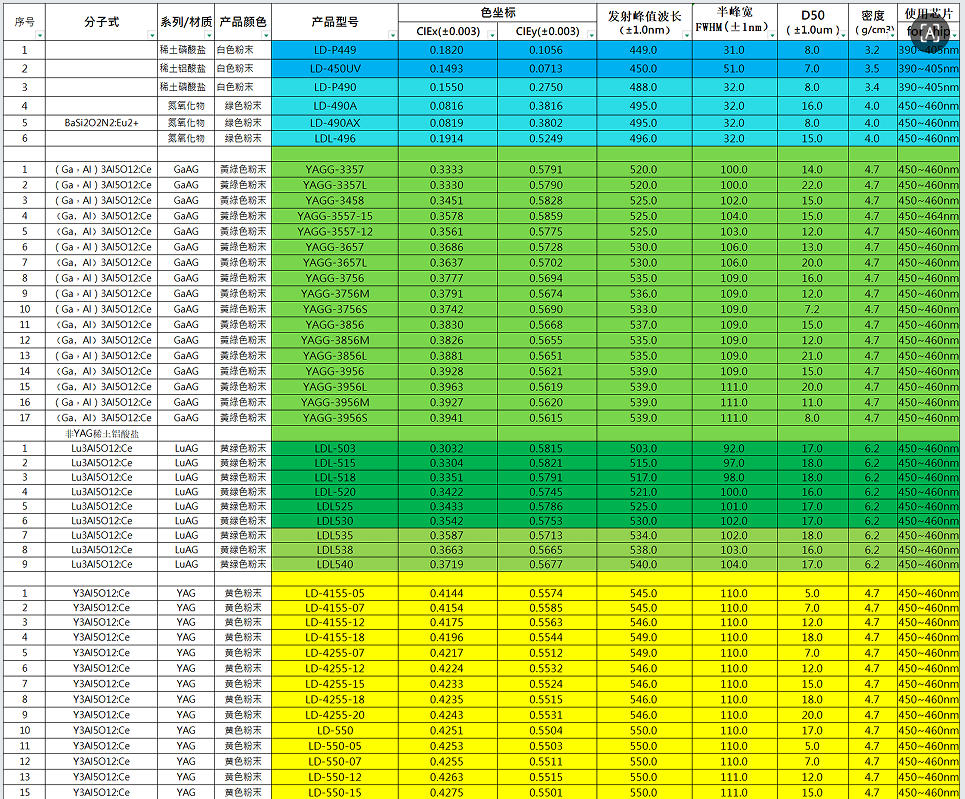Open the 半峰宽 FWHM filter dropdown
The image size is (965, 799).
tap(769, 35)
